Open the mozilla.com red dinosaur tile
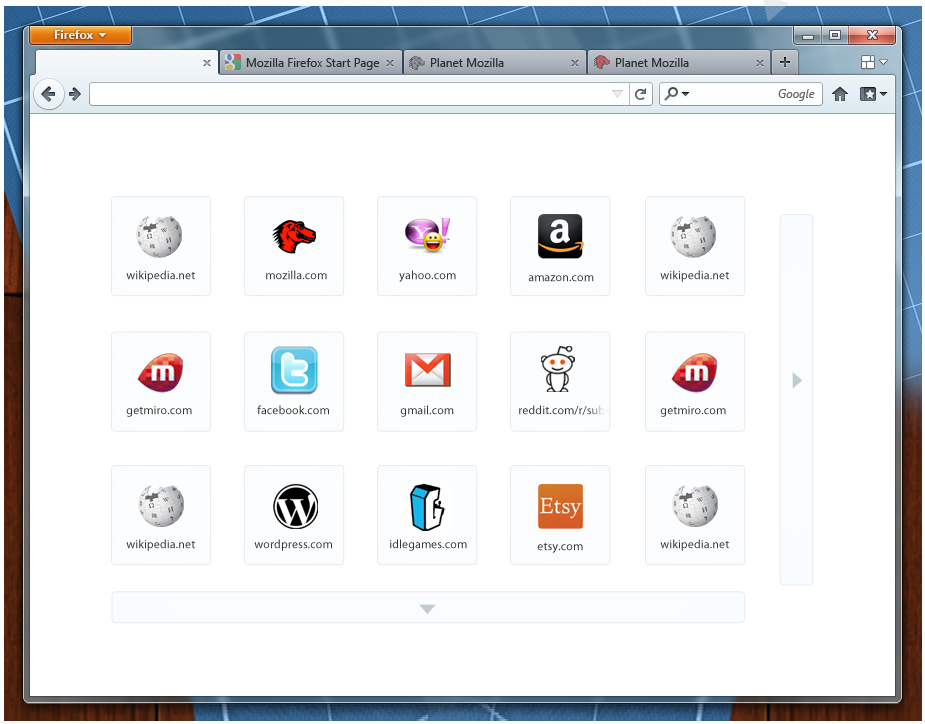Image resolution: width=925 pixels, height=724 pixels. pos(294,246)
